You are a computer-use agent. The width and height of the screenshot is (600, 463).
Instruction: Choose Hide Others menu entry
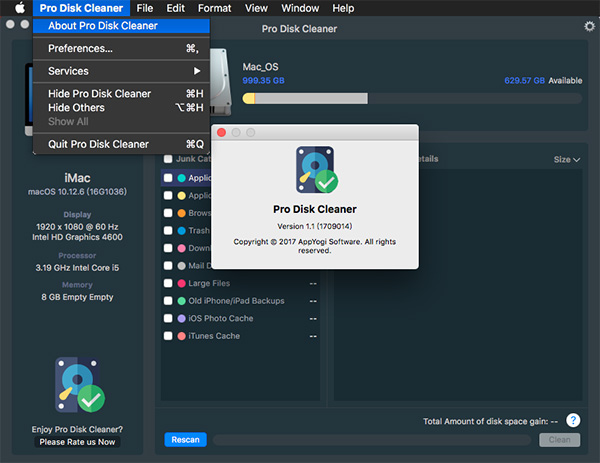[121, 108]
